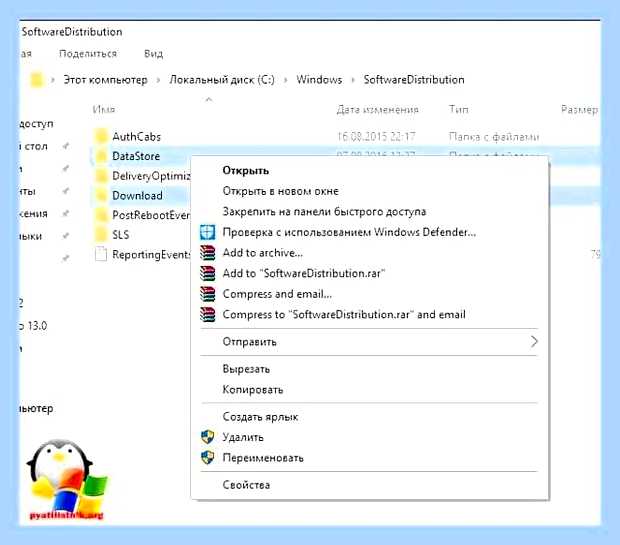Image resolution: width=620 pixels, height=545 pixels.
Task: Click the PostRebootEvent folder icon
Action: 101,215
